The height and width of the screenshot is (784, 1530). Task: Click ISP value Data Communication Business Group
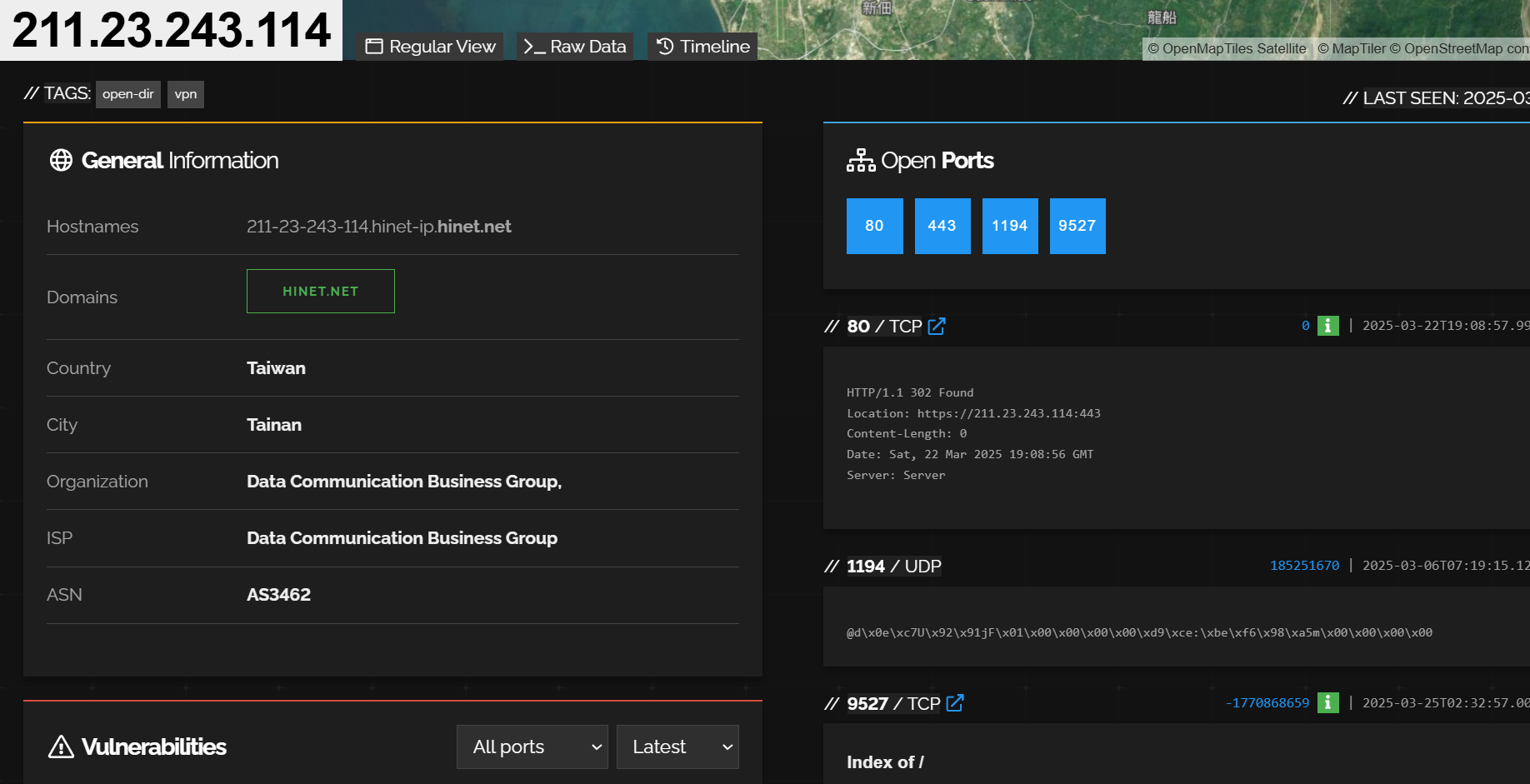[402, 538]
